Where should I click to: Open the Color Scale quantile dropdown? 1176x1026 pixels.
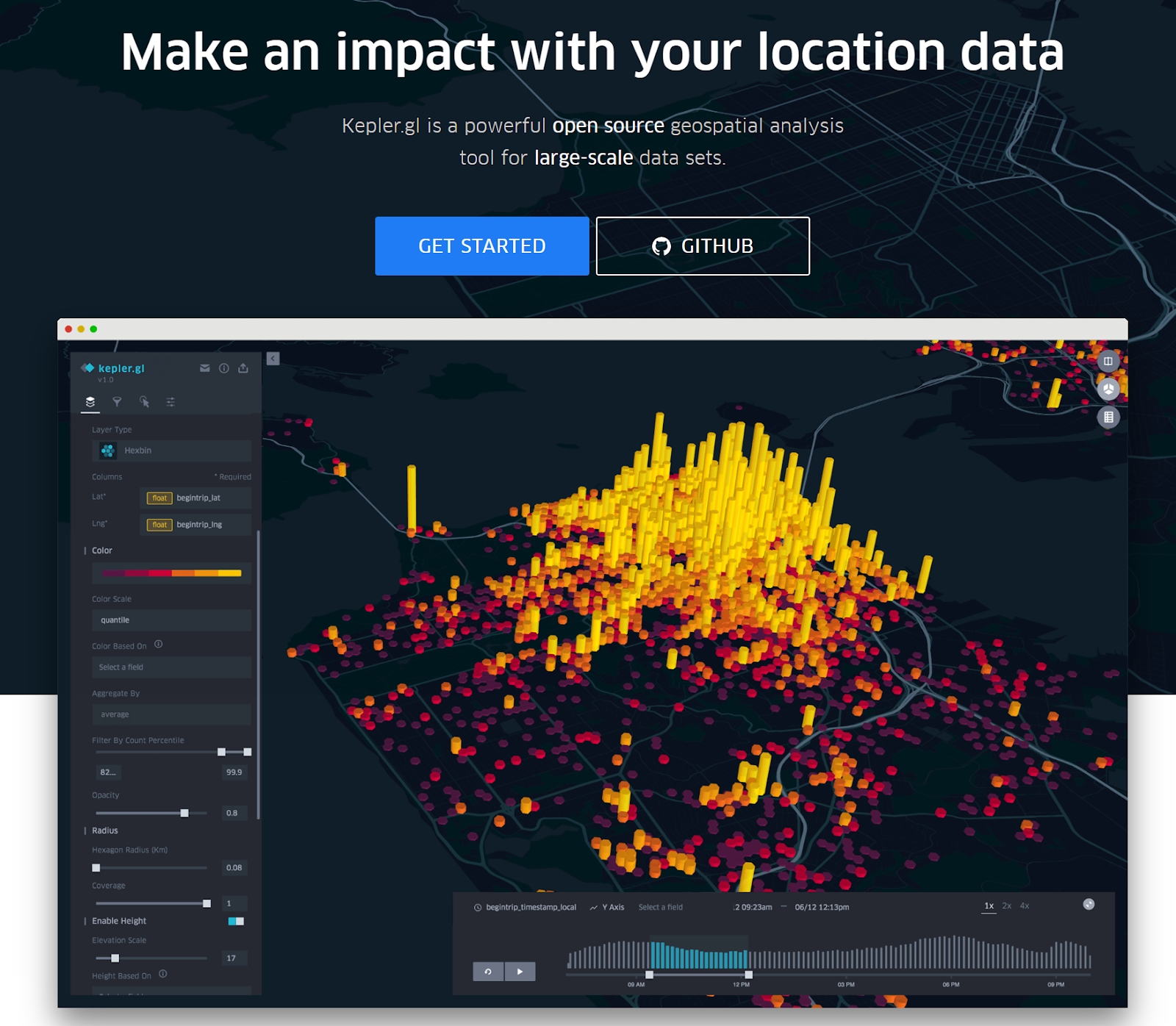(171, 620)
